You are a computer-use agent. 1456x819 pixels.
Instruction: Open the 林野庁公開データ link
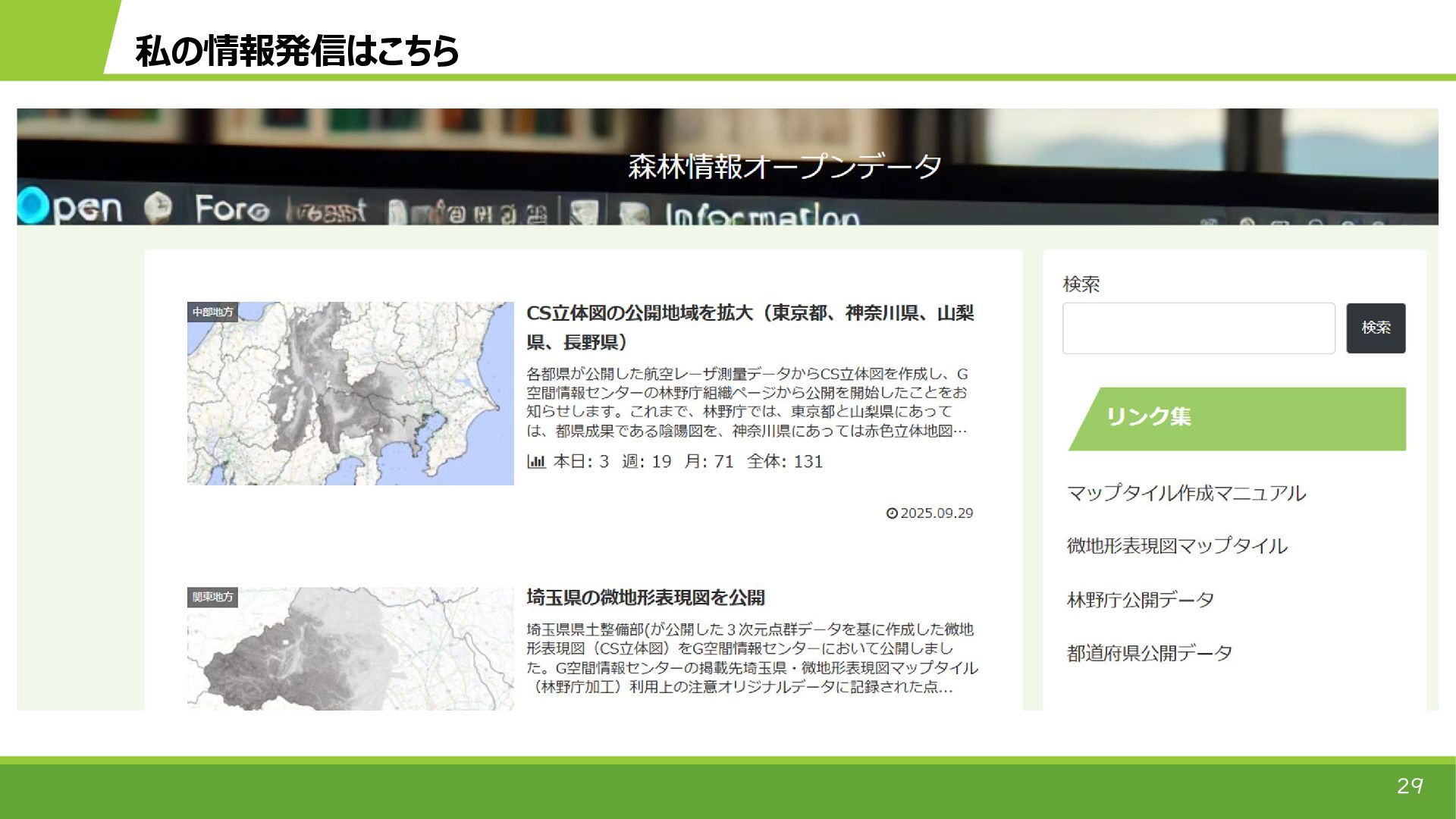click(1140, 600)
